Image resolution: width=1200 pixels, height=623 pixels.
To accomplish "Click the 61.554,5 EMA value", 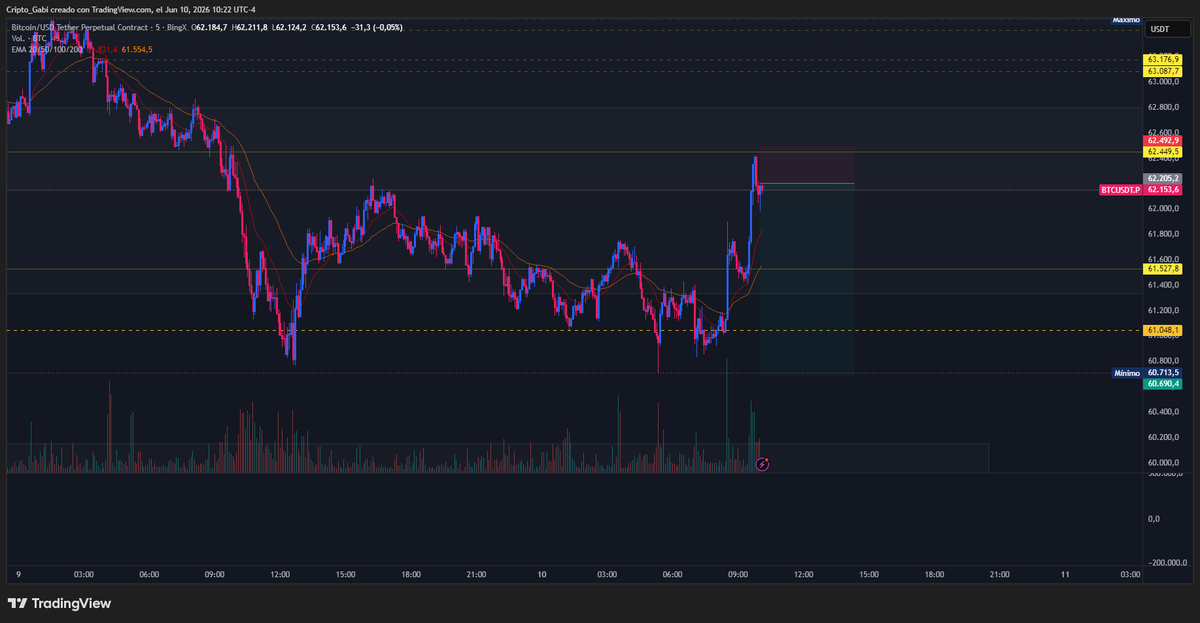I will [x=138, y=48].
